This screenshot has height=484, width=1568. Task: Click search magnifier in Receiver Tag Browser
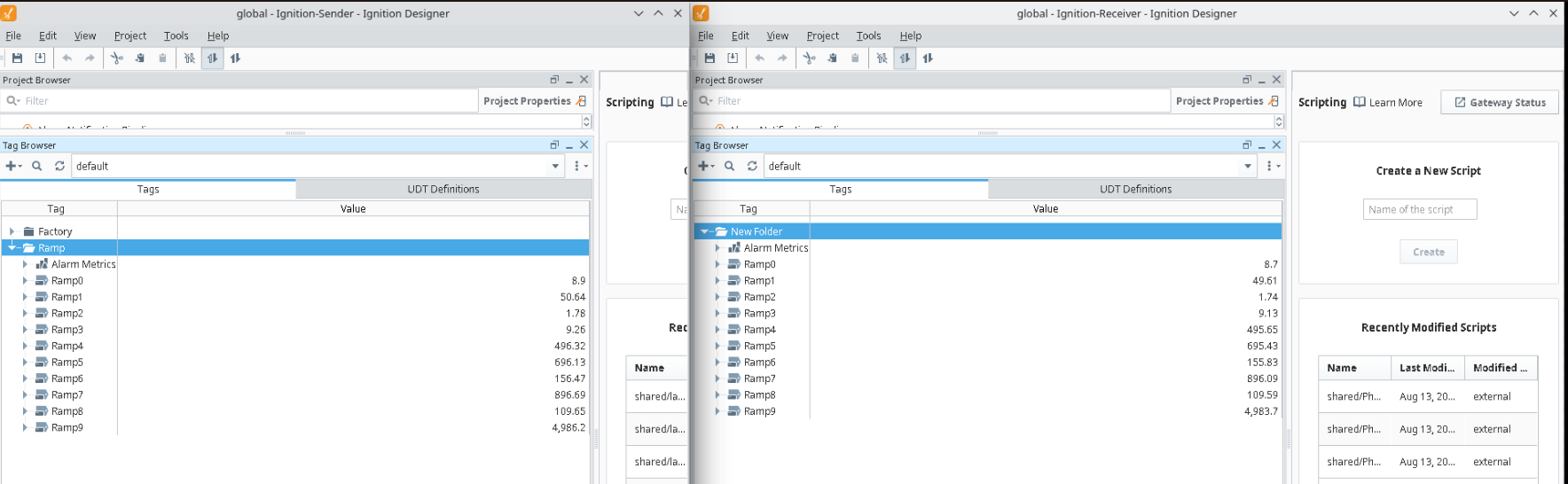pos(729,166)
